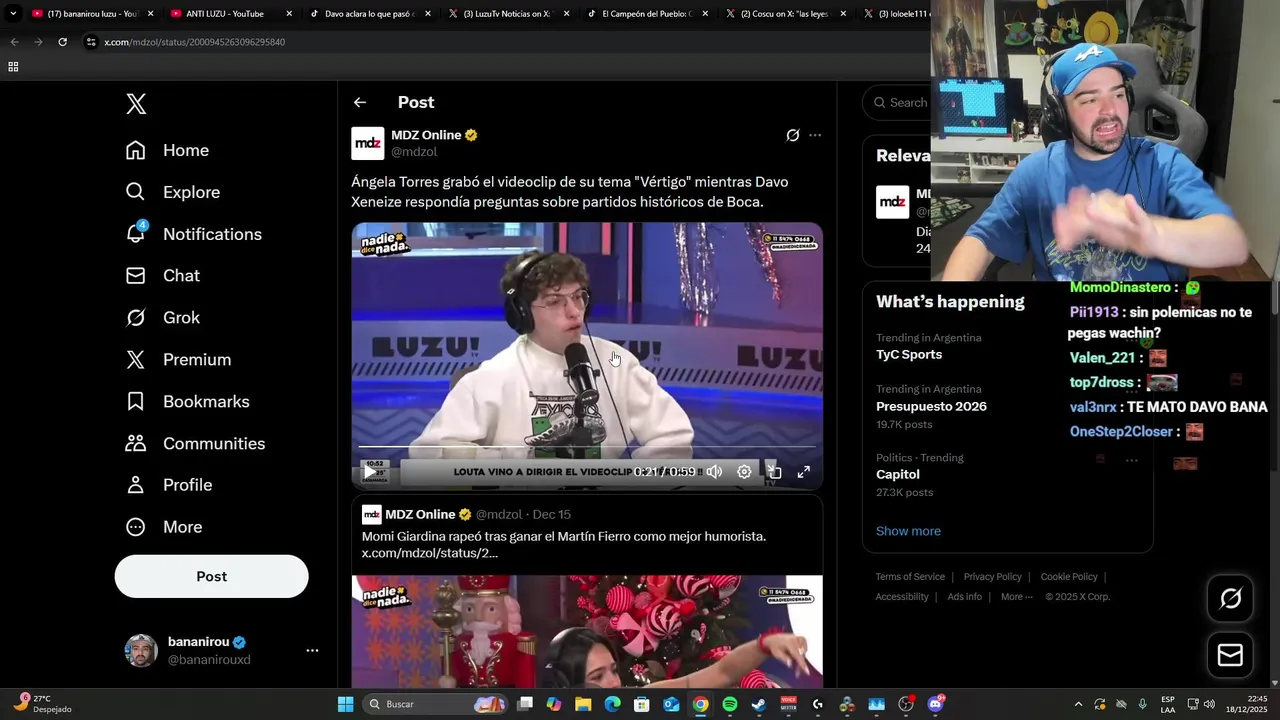This screenshot has width=1280, height=720.
Task: Open Profile in the sidebar
Action: (168, 485)
